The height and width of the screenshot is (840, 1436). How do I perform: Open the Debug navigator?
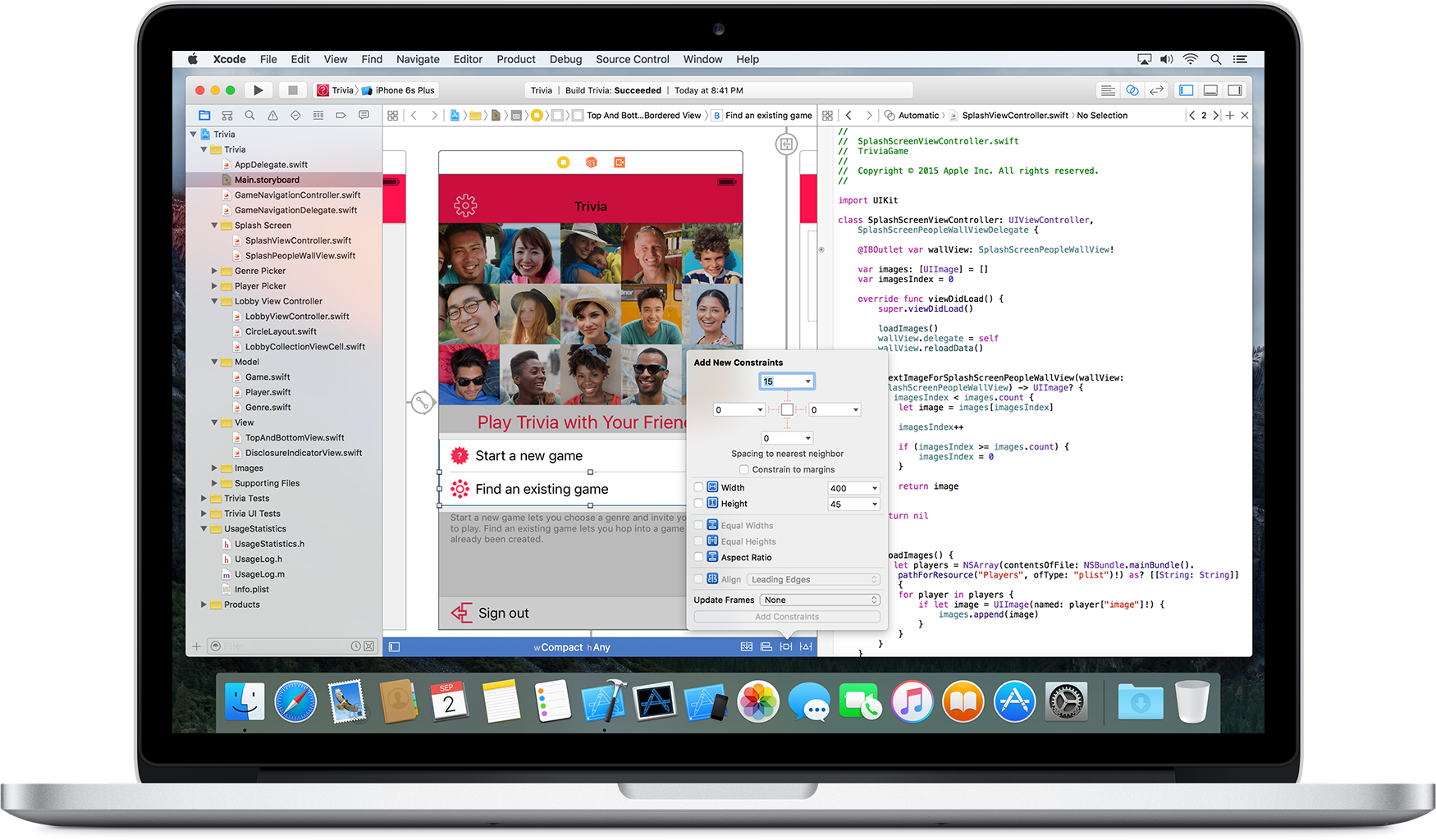[318, 116]
